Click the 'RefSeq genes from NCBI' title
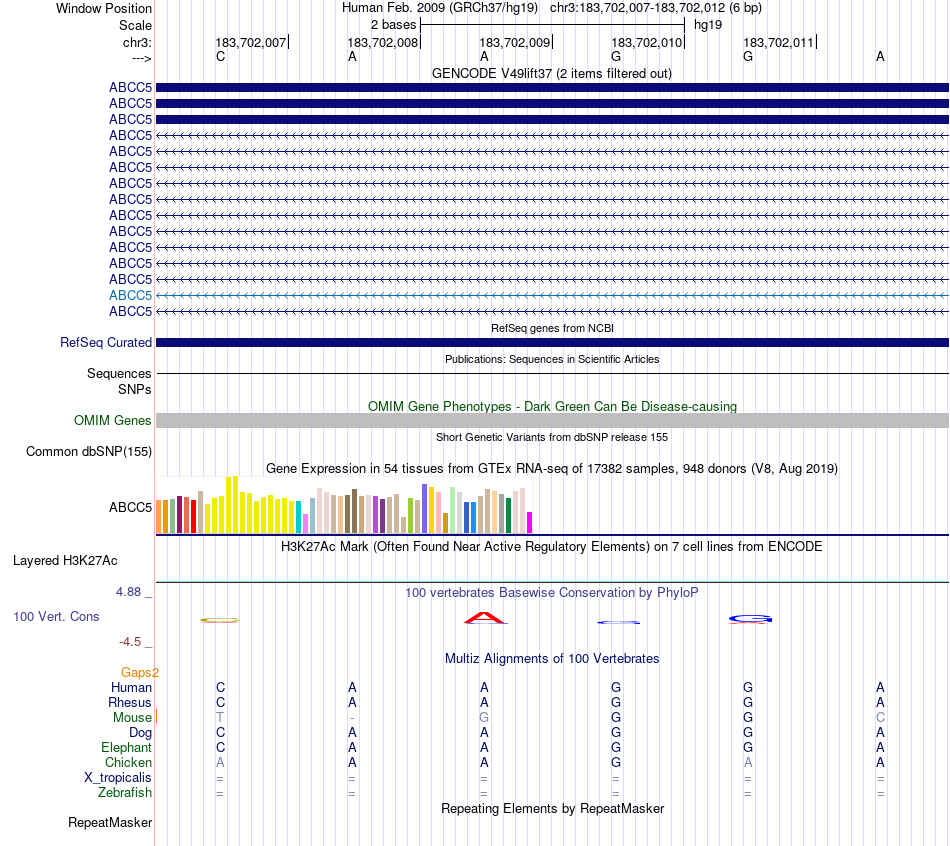 pos(552,328)
